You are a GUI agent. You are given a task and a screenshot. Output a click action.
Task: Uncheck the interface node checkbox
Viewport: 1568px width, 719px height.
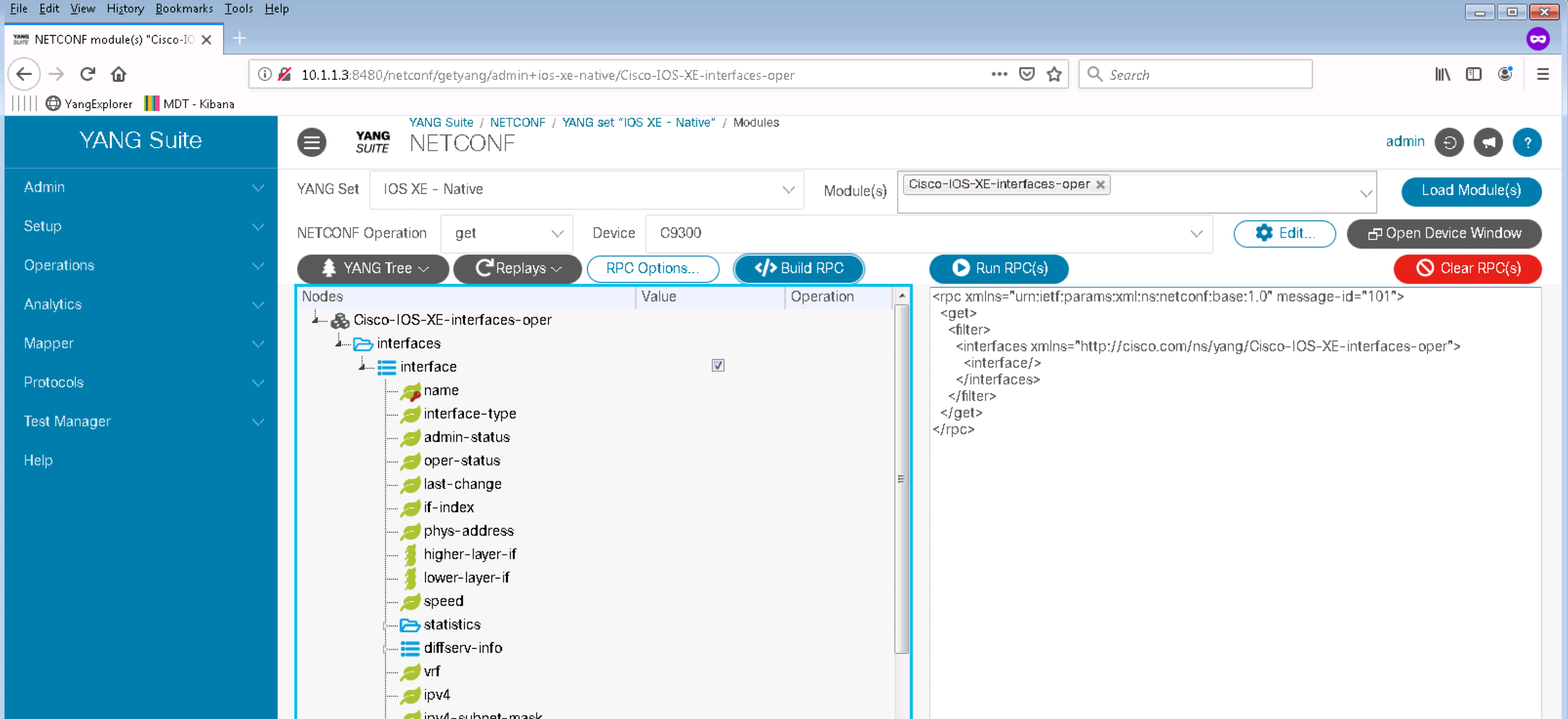pos(718,366)
